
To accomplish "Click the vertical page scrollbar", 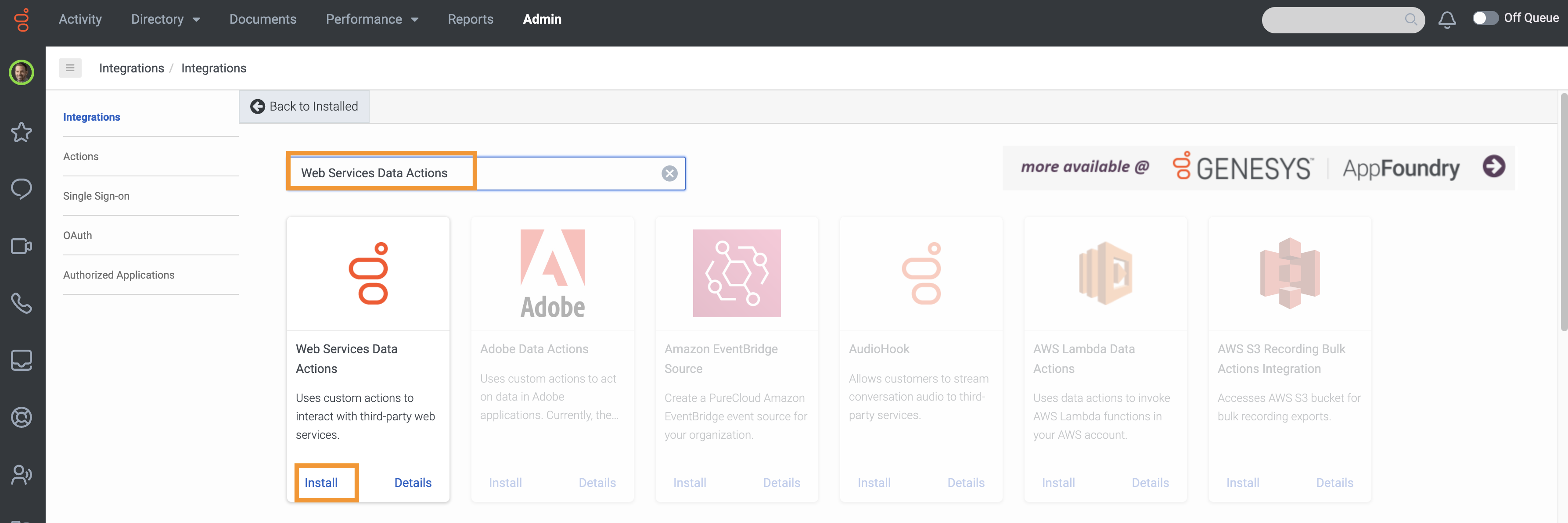I will 1563,213.
